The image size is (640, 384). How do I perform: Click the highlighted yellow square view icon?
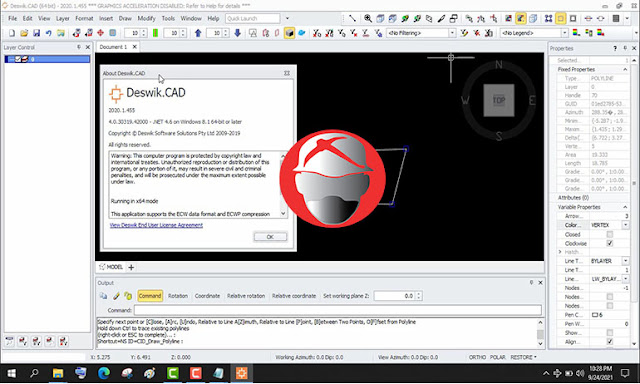[x=560, y=18]
